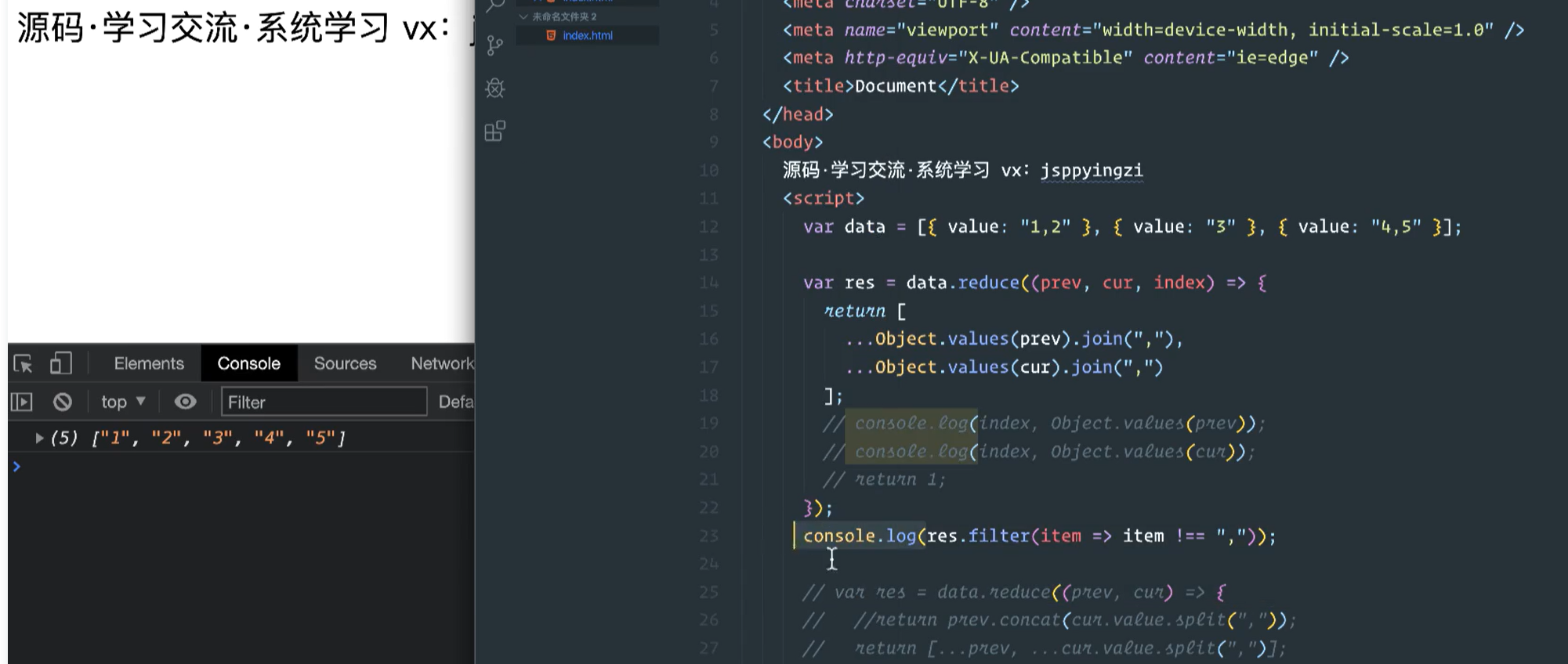Create a live expression via eye icon
Viewport: 1568px width, 664px height.
186,402
